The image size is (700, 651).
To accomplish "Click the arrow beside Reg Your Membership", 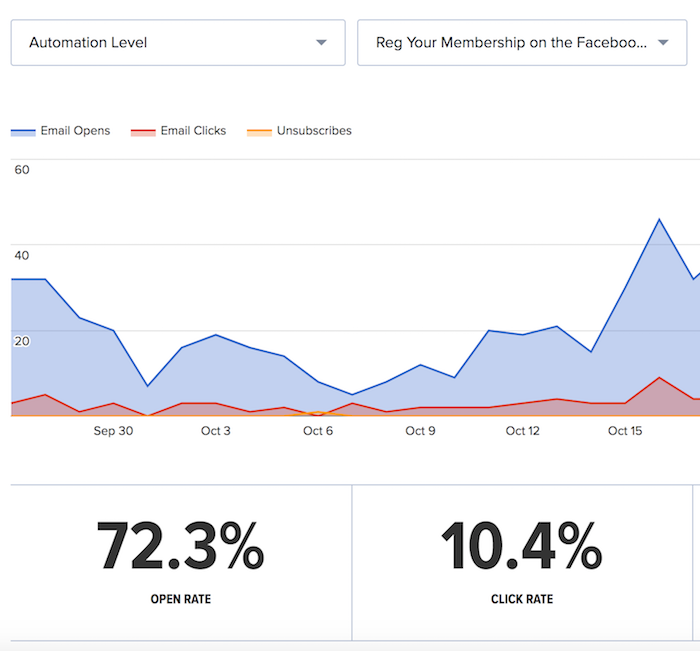I will pyautogui.click(x=663, y=42).
